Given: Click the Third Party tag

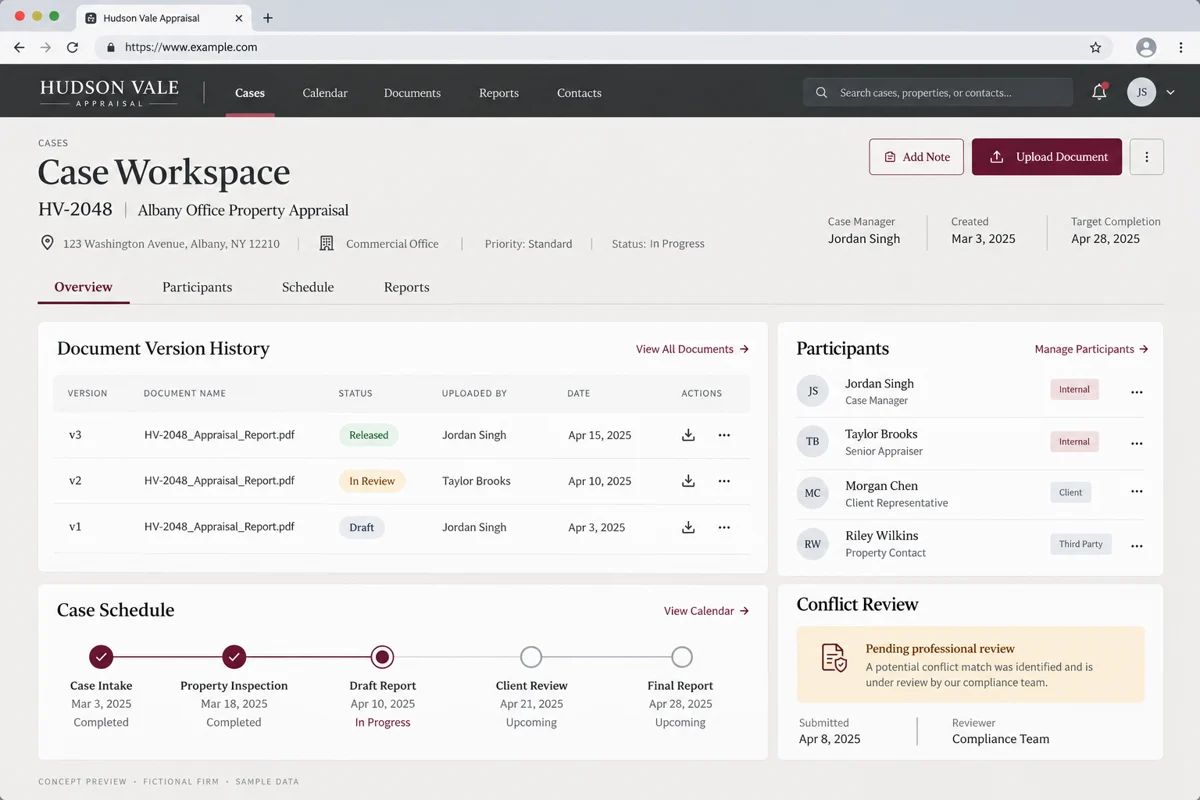Looking at the screenshot, I should pyautogui.click(x=1081, y=544).
